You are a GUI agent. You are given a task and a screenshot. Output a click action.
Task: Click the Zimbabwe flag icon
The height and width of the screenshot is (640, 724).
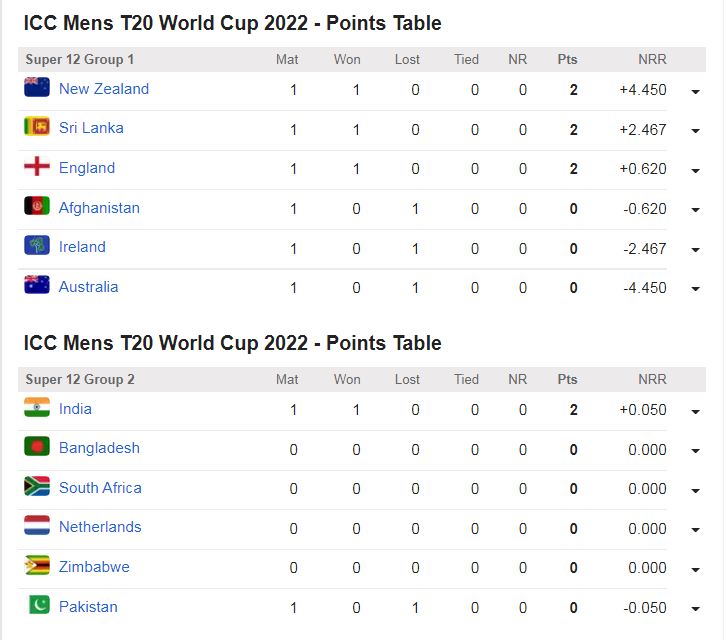pos(37,566)
